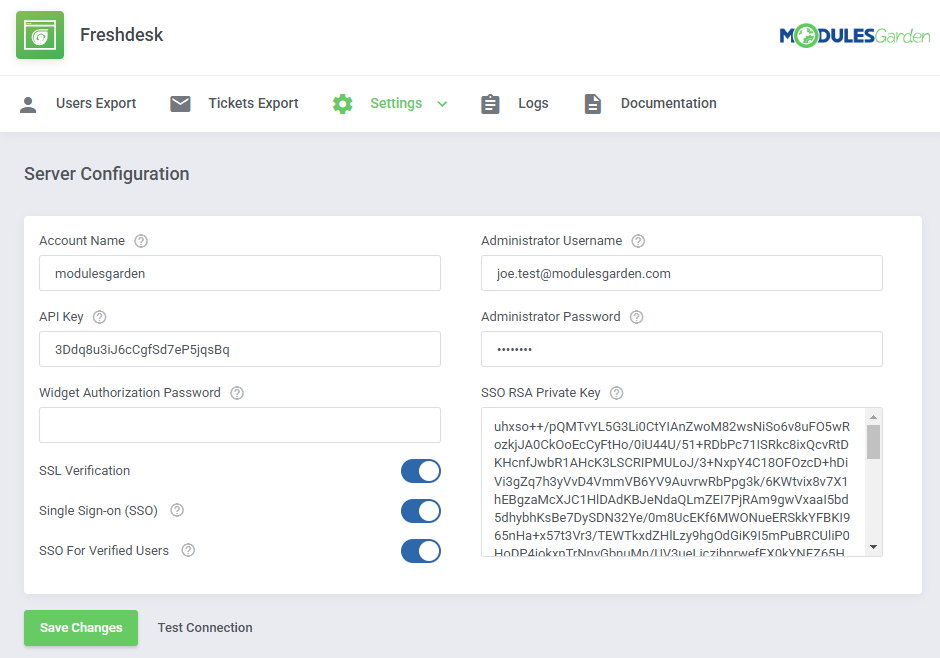Click the SSO RSA Private Key label
Screen dimensions: 940x658
(541, 393)
